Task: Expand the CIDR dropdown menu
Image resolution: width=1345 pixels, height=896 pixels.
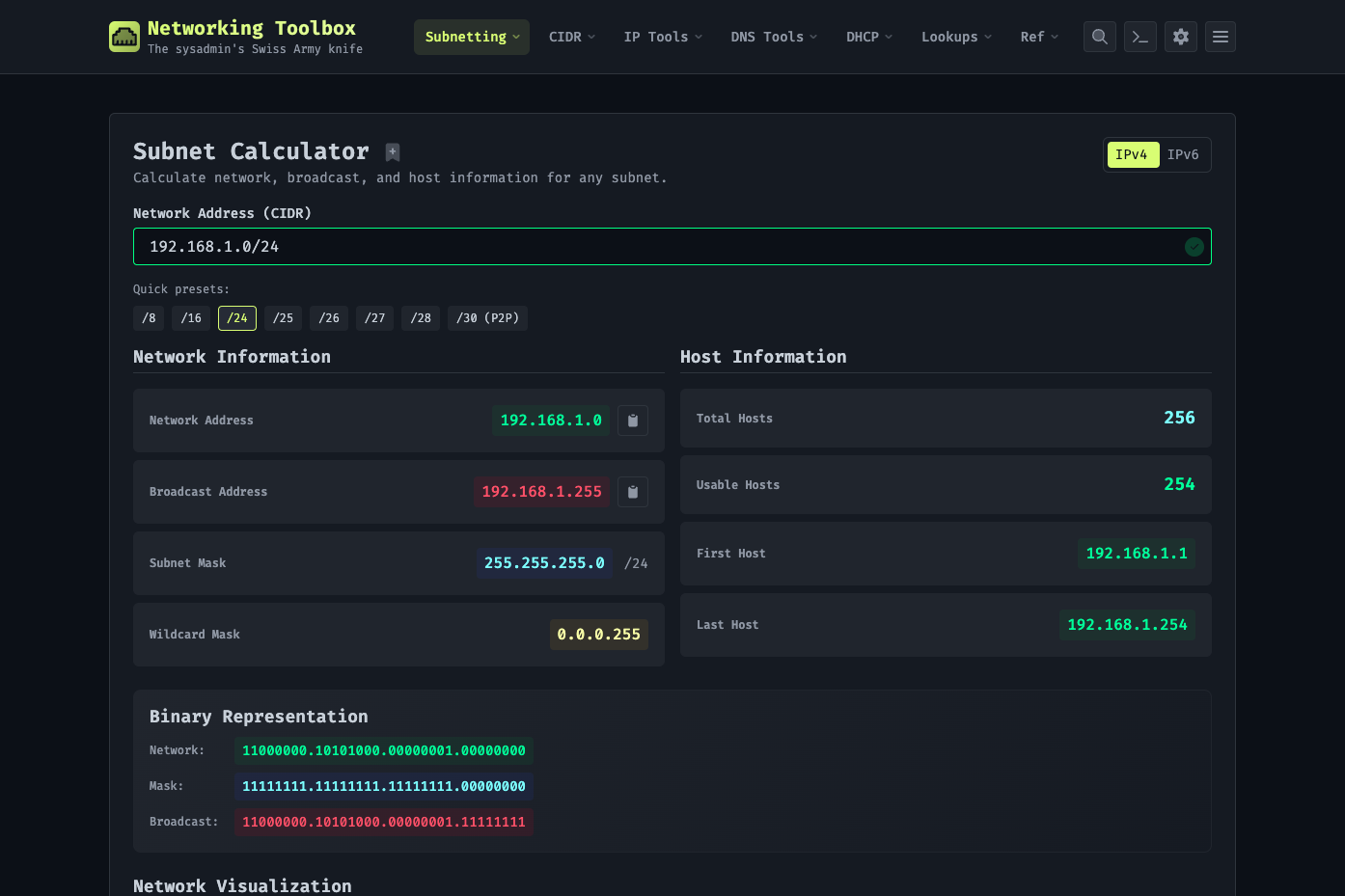Action: click(x=572, y=37)
